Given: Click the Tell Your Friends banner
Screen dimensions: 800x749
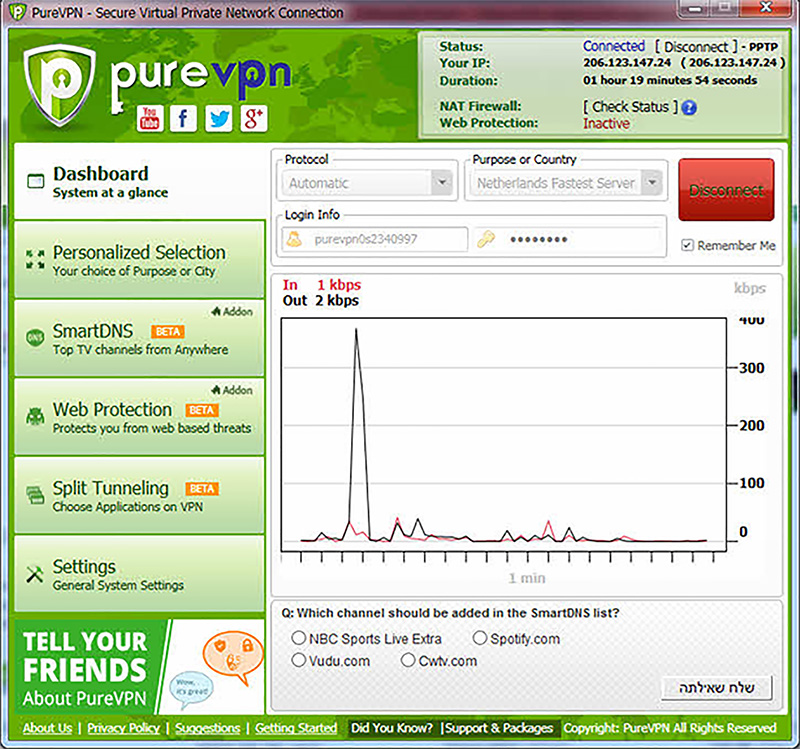Looking at the screenshot, I should (140, 667).
